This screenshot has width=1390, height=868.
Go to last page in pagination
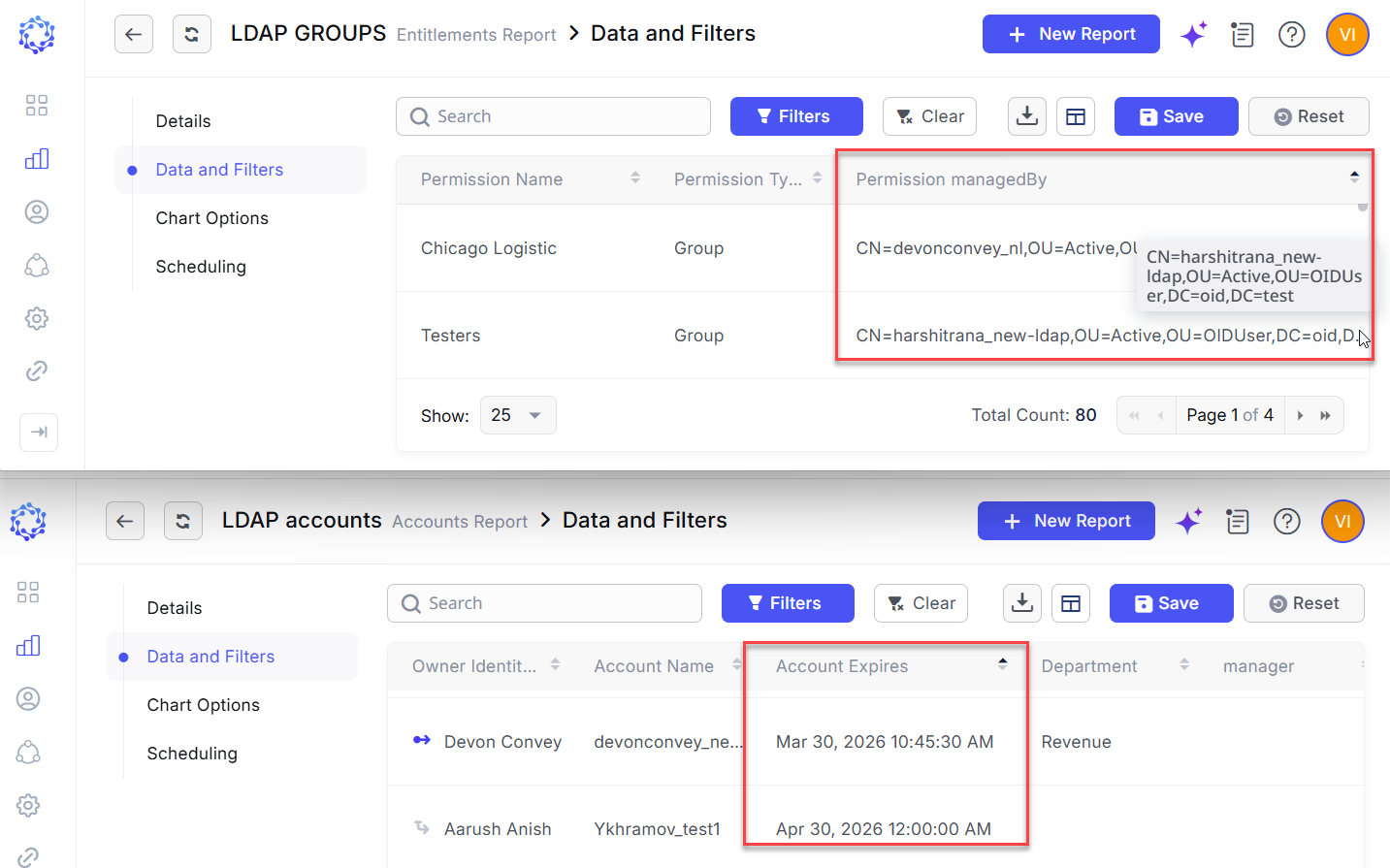pyautogui.click(x=1326, y=415)
